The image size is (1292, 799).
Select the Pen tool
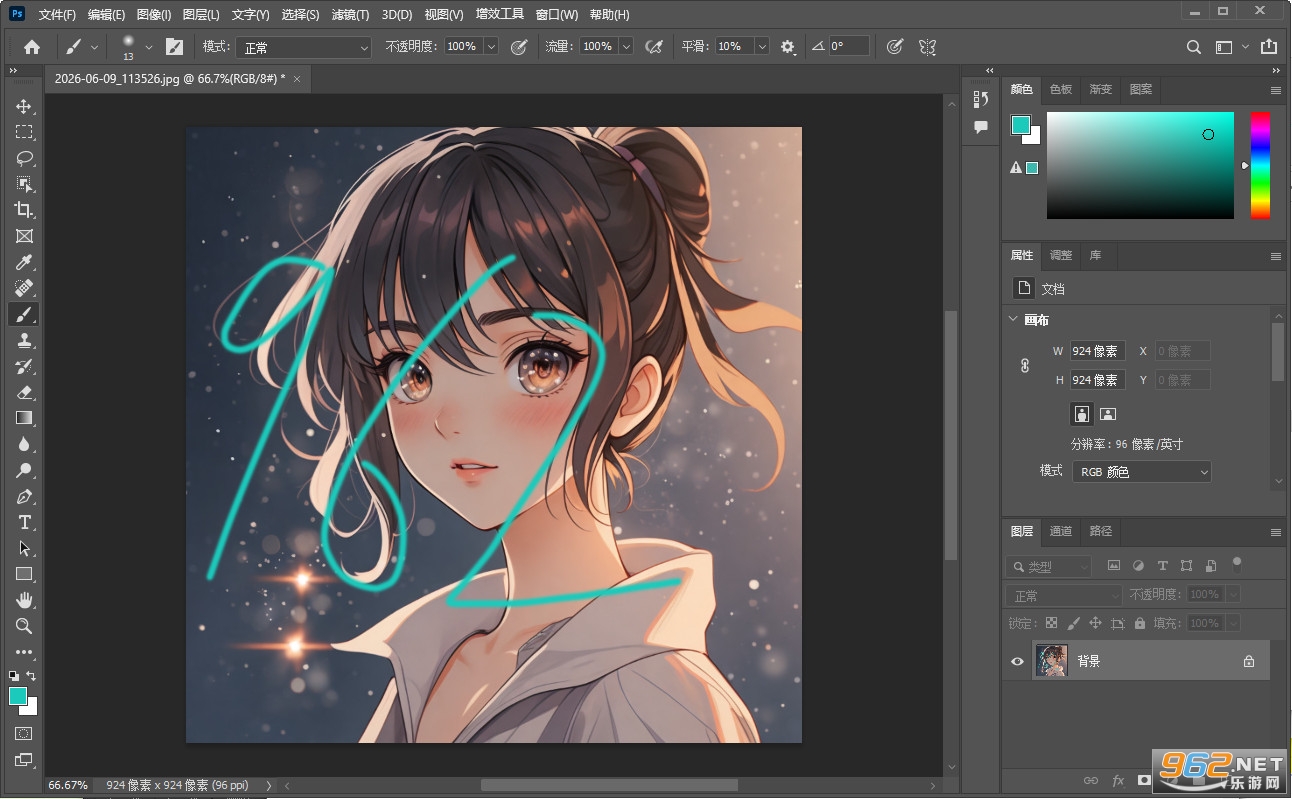pos(24,496)
